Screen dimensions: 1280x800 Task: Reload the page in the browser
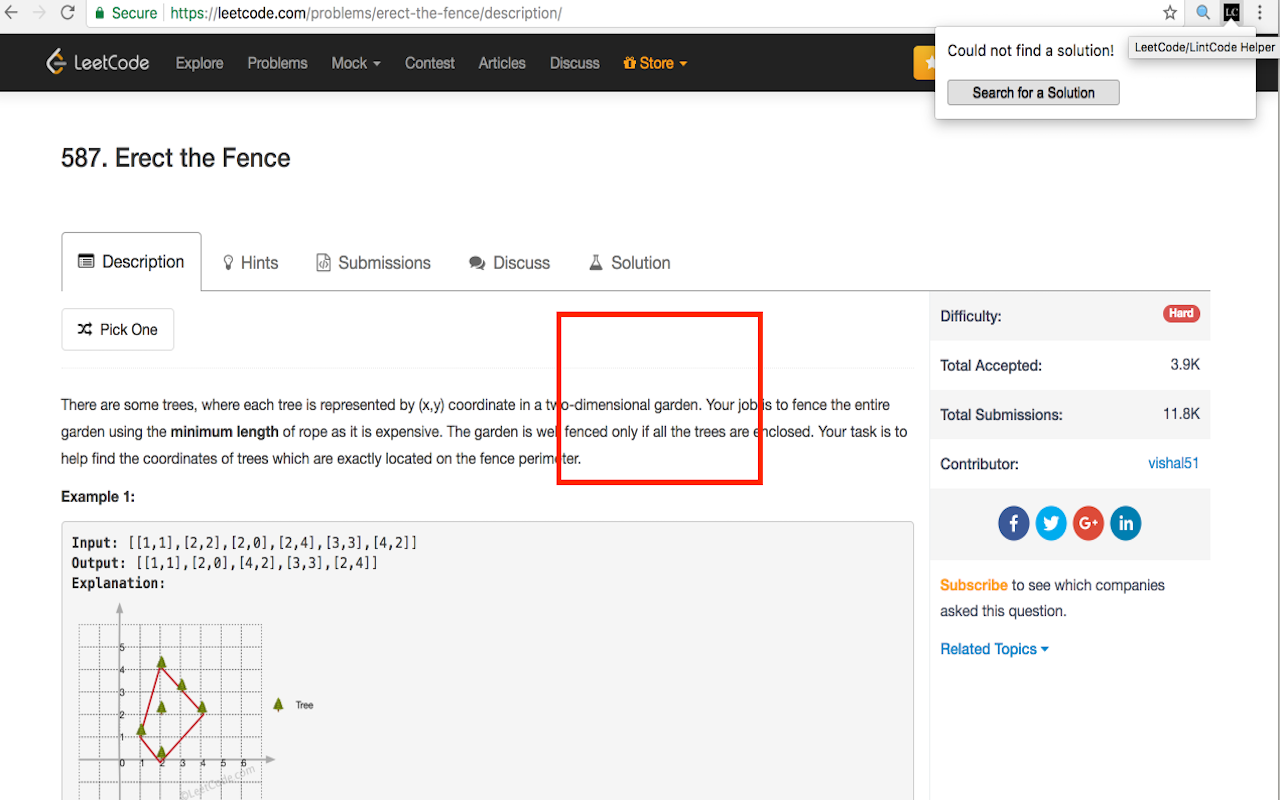pyautogui.click(x=68, y=13)
